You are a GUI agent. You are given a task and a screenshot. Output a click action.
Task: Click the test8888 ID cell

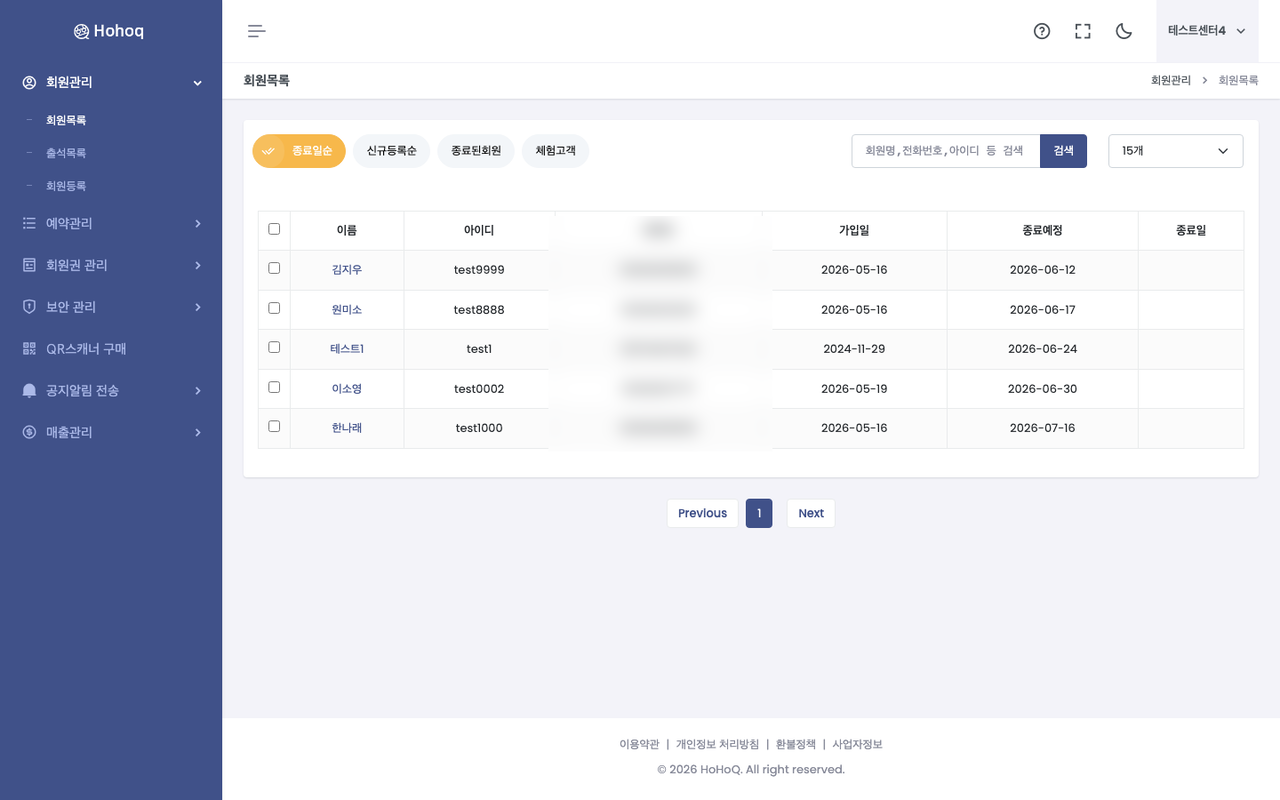click(479, 310)
